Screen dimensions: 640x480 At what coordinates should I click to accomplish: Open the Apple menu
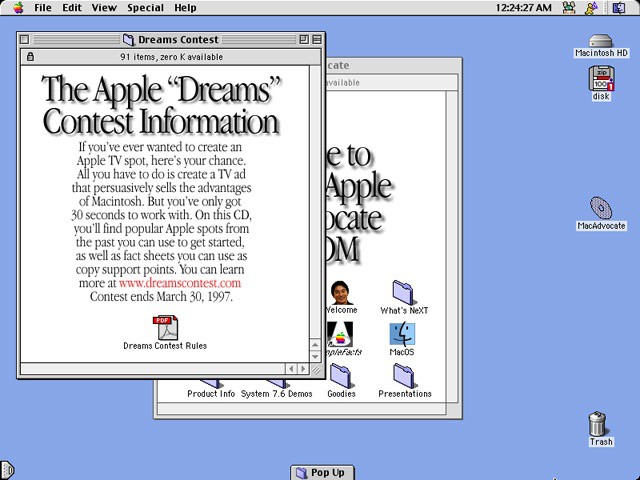click(x=17, y=8)
